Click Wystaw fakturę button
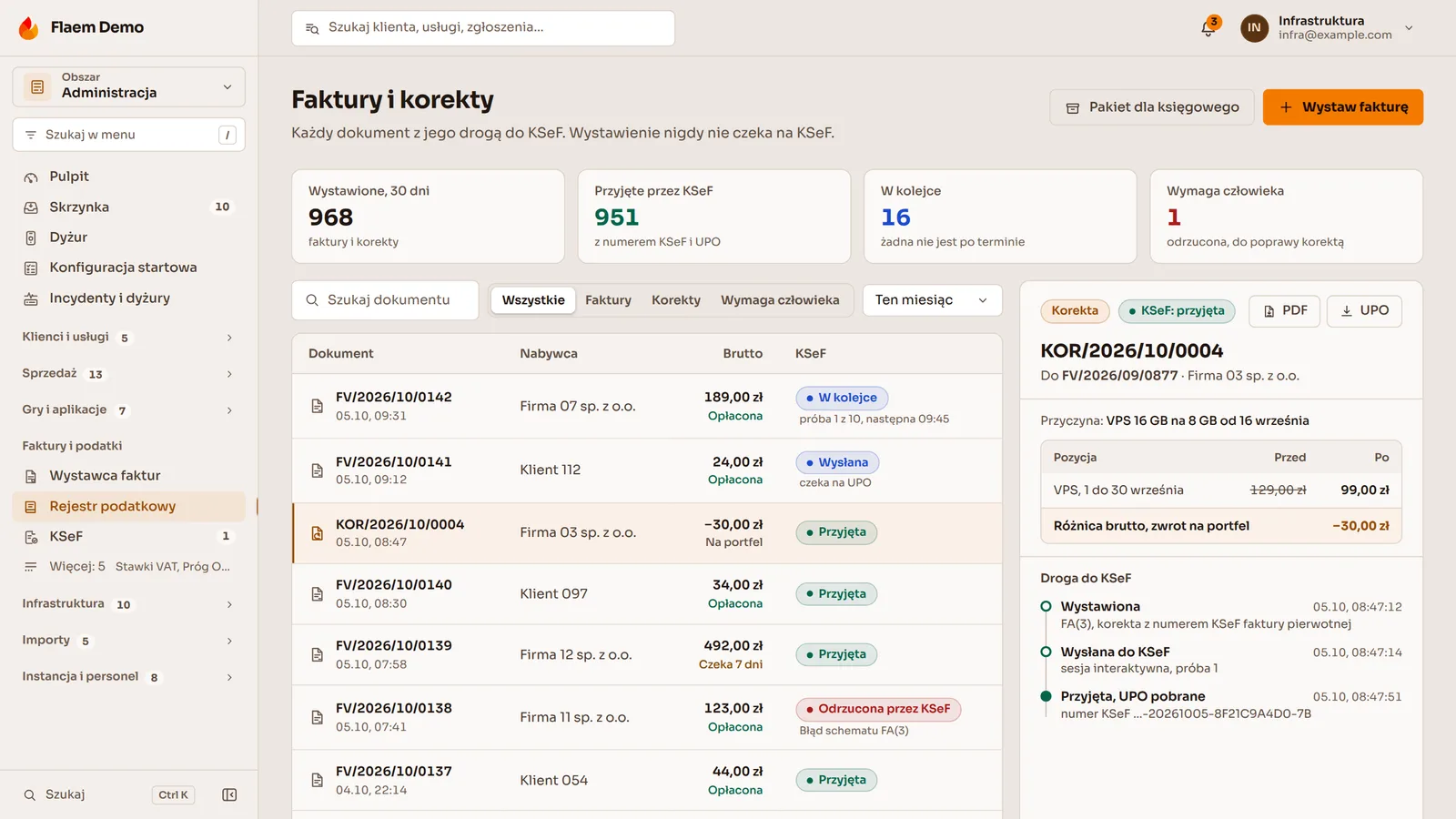Image resolution: width=1456 pixels, height=819 pixels. [1343, 107]
